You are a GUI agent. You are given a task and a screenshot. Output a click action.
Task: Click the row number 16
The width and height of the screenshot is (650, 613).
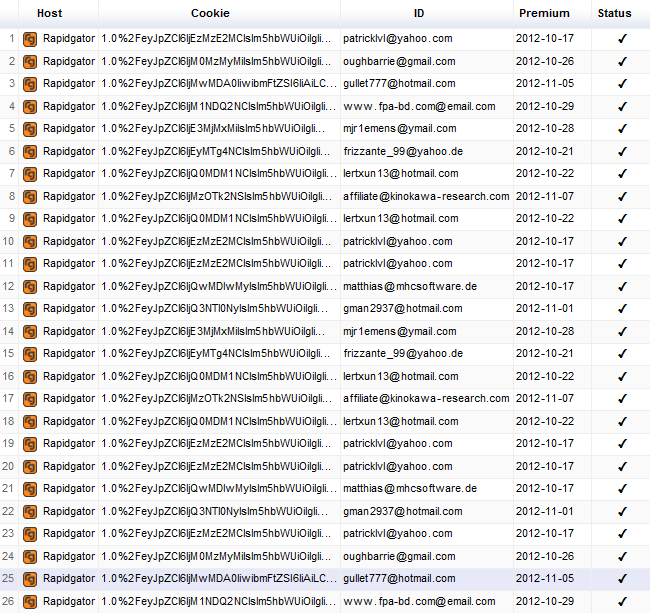(x=8, y=376)
